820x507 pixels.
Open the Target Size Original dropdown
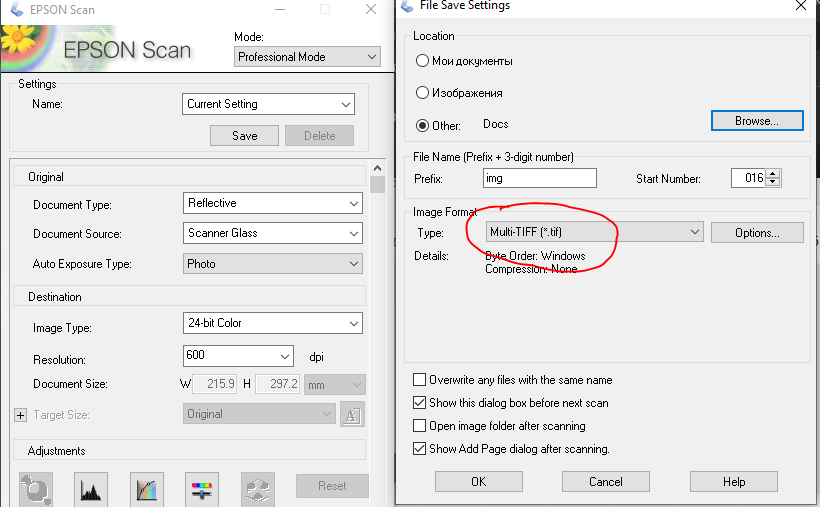tap(259, 414)
